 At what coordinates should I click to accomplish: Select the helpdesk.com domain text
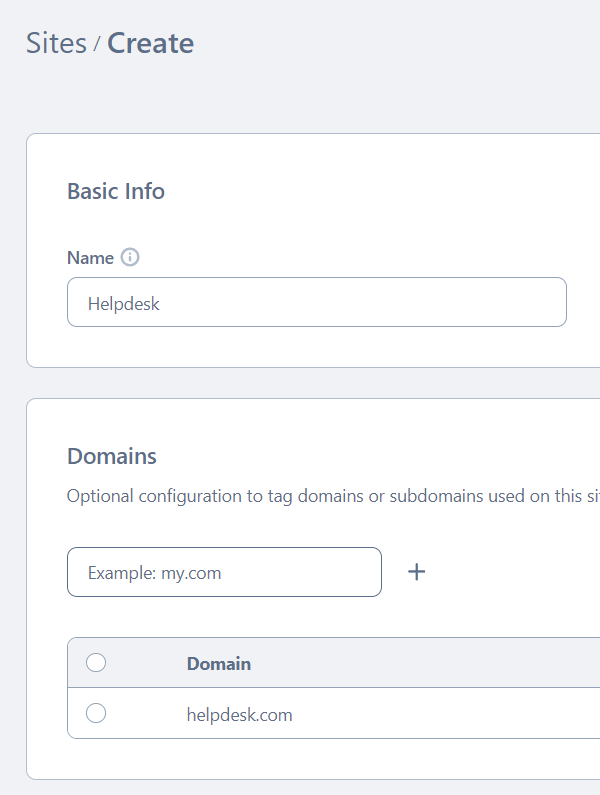(x=239, y=715)
